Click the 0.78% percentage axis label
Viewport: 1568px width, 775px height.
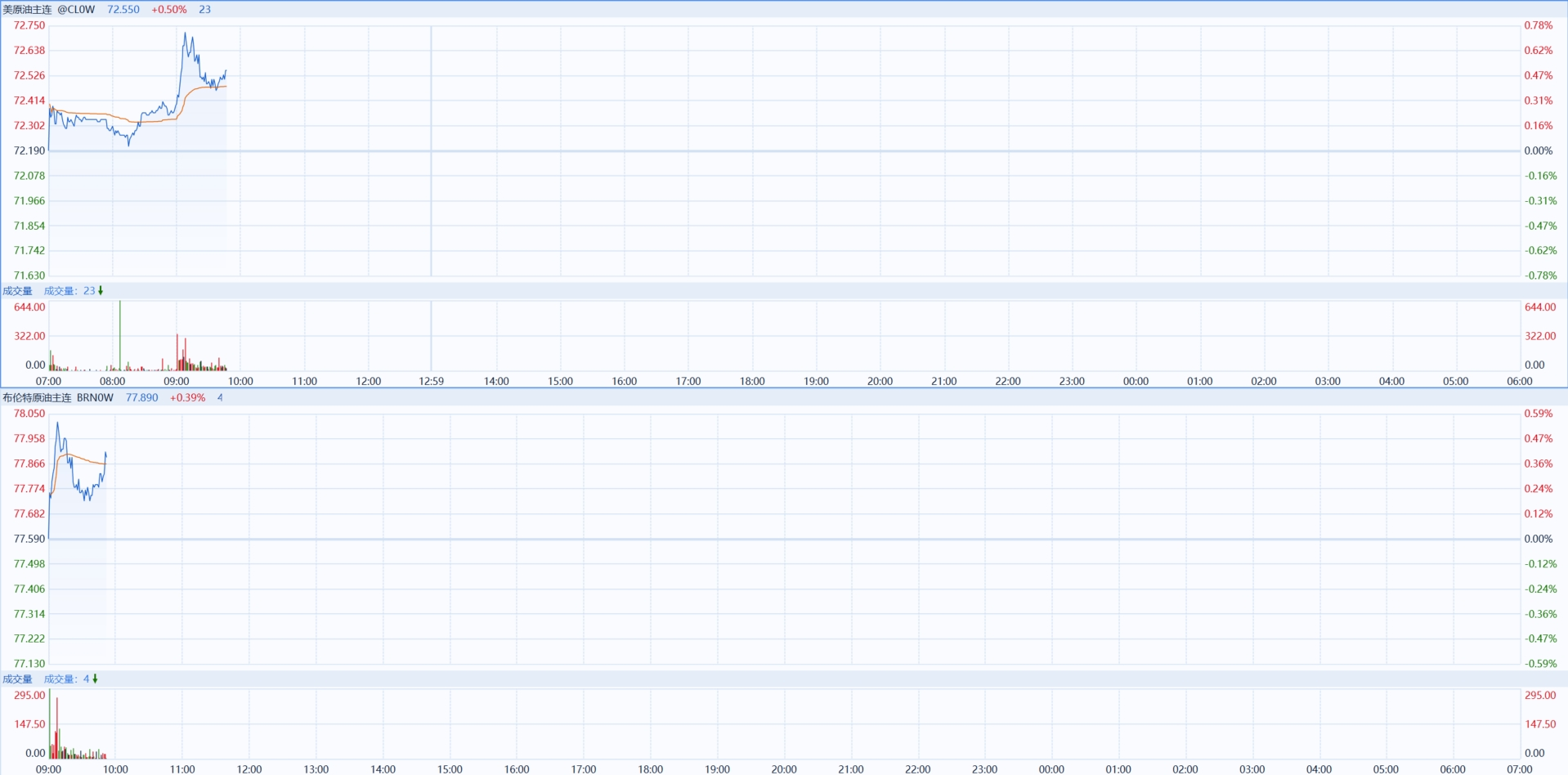(1538, 25)
